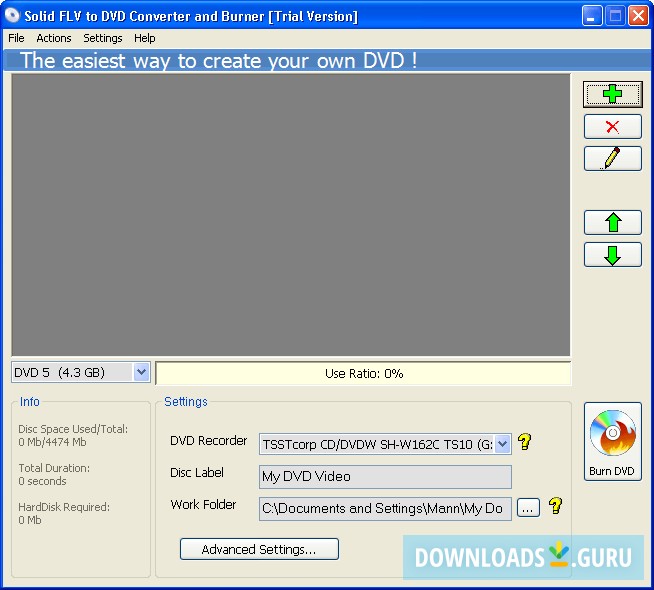Click the 'Disc Label' label

click(197, 472)
